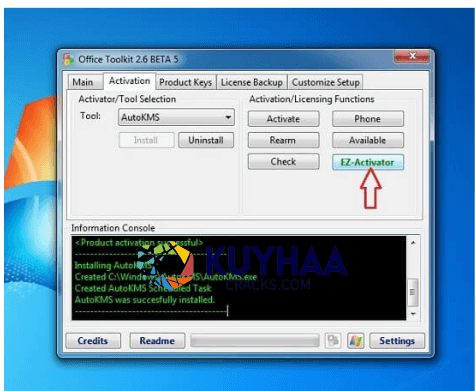Click the Windows logo button beside Settings
The height and width of the screenshot is (391, 476).
pyautogui.click(x=355, y=341)
